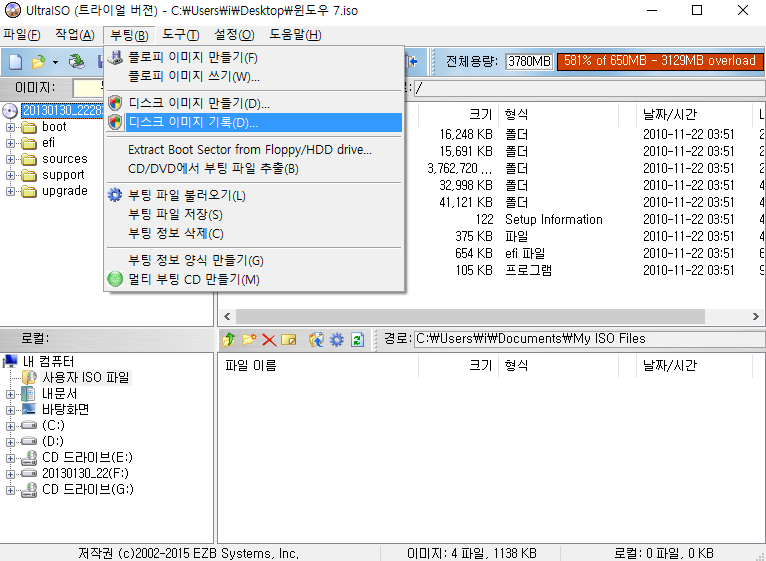Open the 작업(A) menu
766x561 pixels.
[x=75, y=35]
